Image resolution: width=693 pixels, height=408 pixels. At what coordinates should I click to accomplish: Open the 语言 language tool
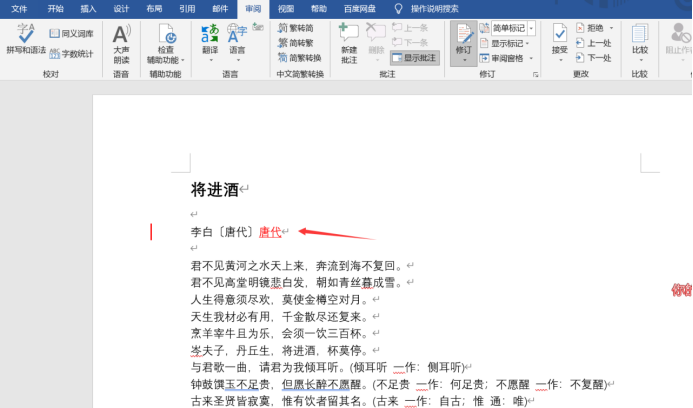(x=237, y=40)
